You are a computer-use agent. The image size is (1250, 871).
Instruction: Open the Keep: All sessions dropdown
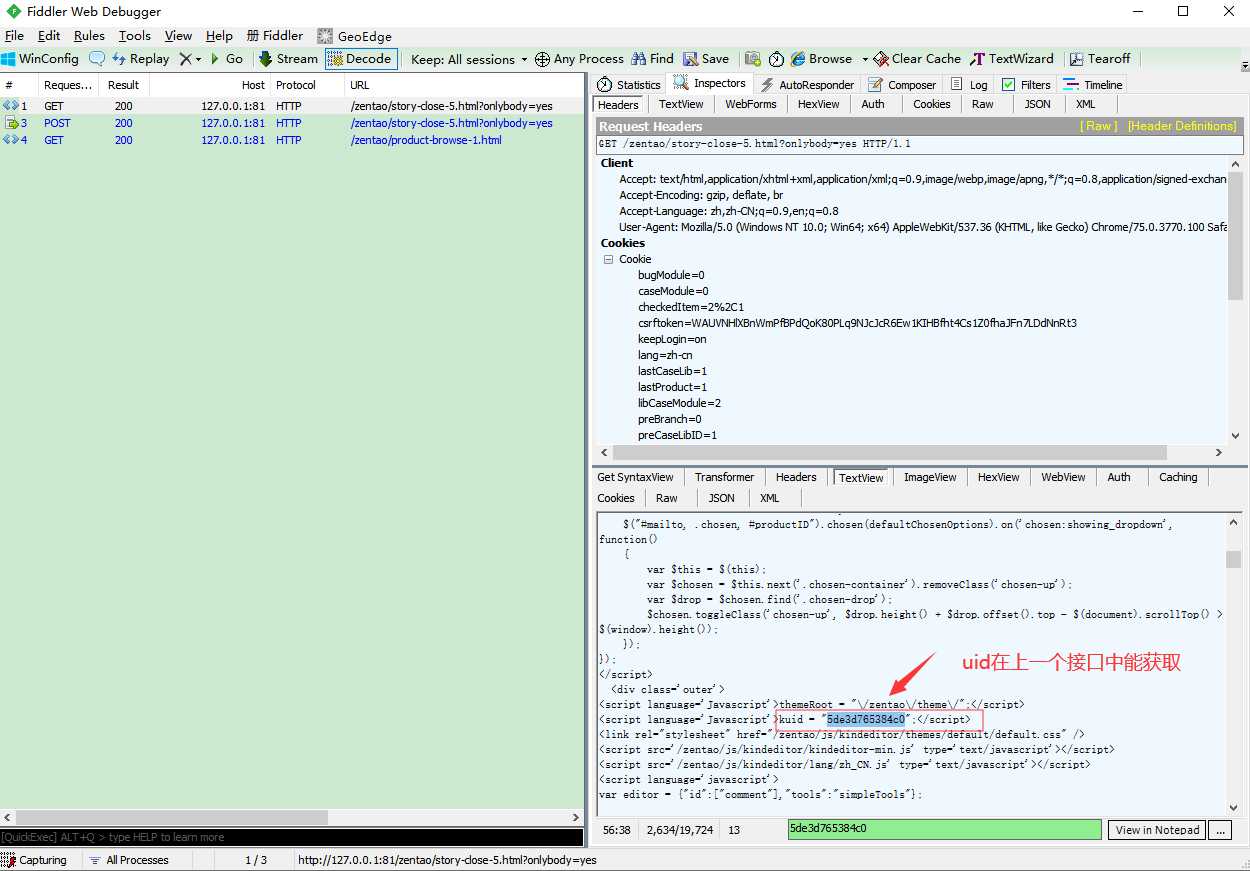point(469,59)
